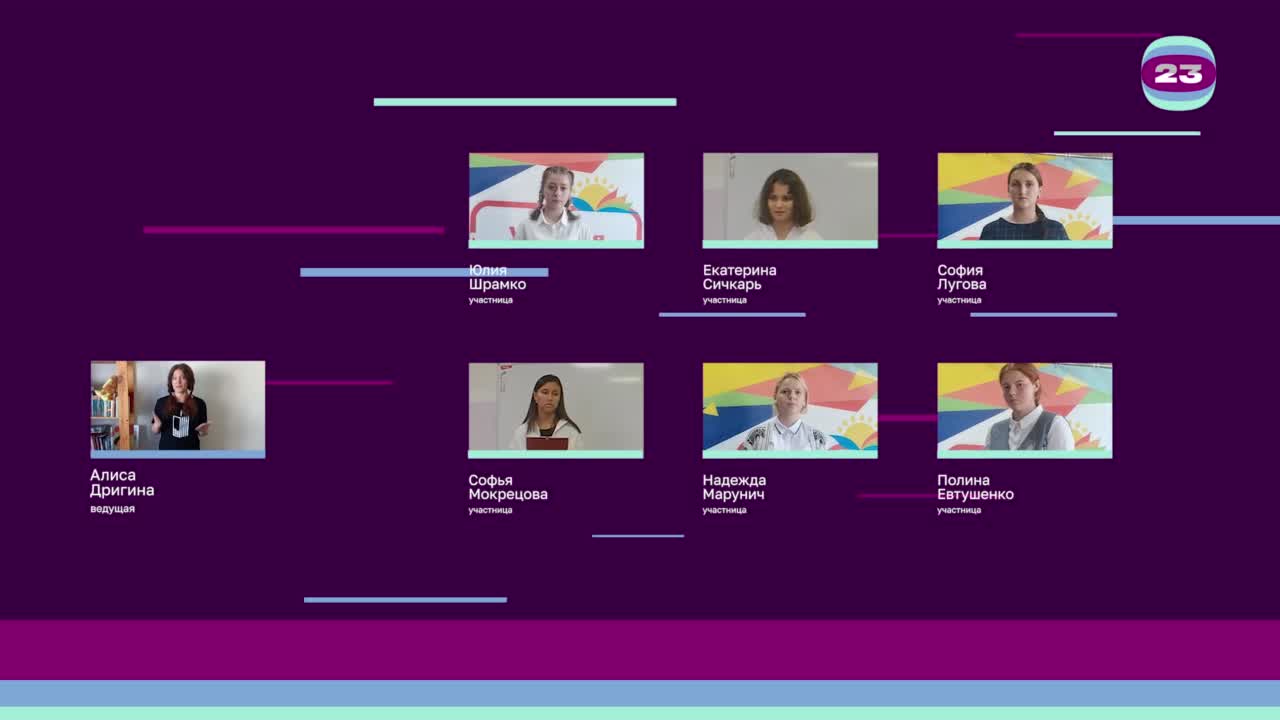
Task: Click участница caption under Екатерина Сичкарь
Action: pos(724,300)
